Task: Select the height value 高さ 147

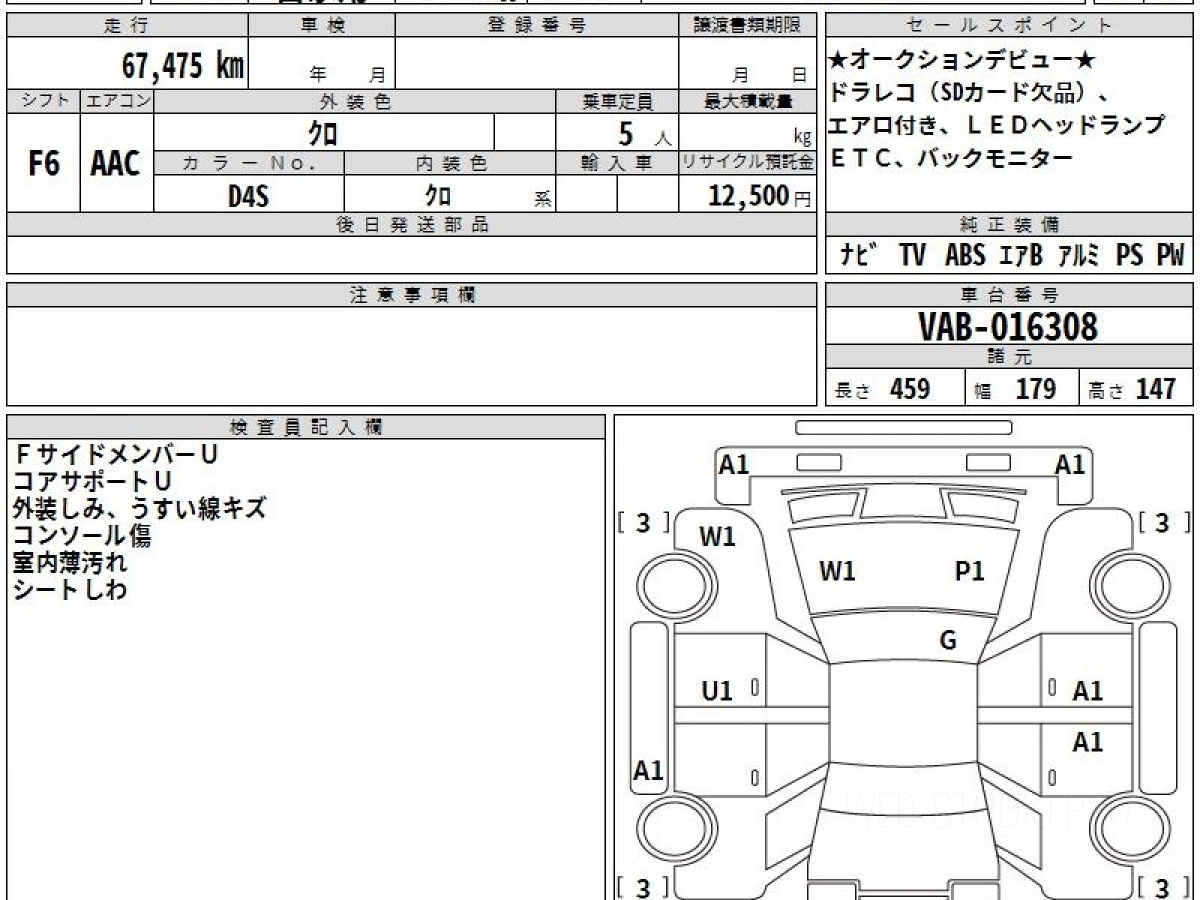Action: [x=1133, y=389]
